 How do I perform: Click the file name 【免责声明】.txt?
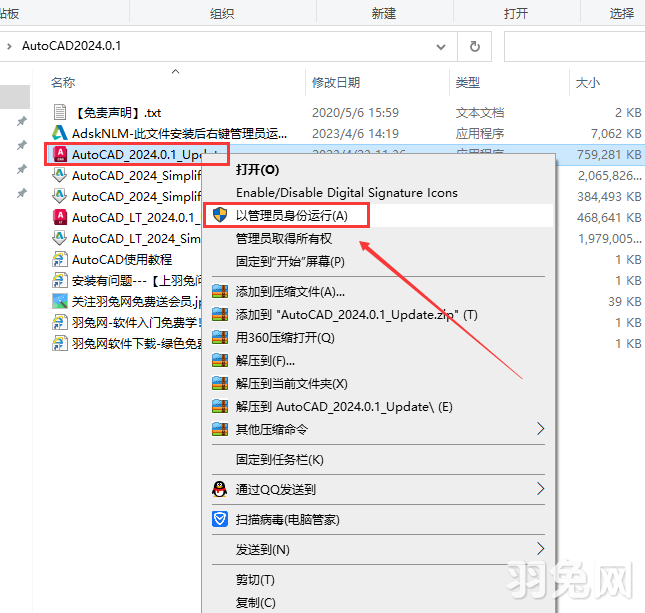point(118,112)
